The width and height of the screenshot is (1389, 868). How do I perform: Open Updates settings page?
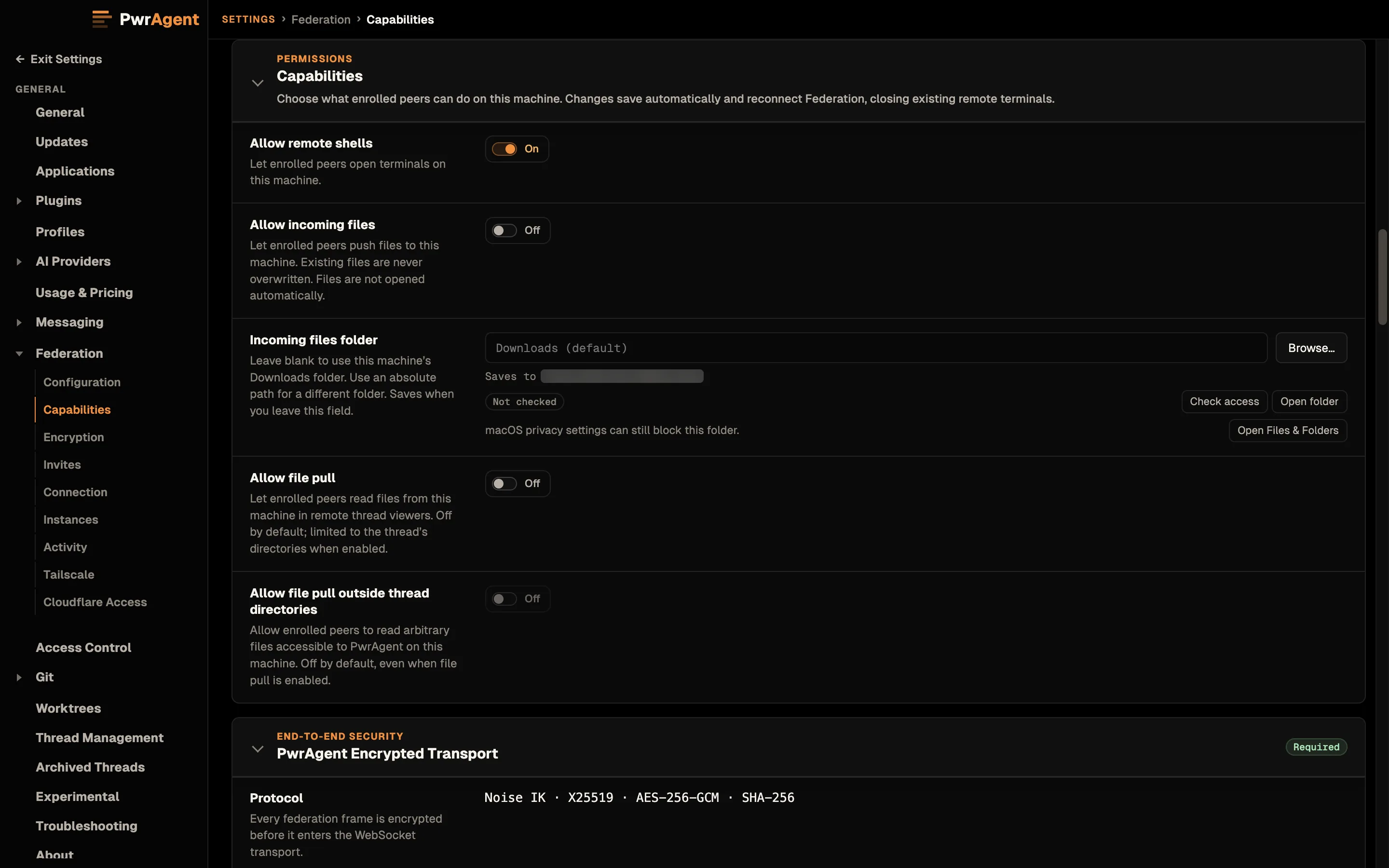point(61,142)
